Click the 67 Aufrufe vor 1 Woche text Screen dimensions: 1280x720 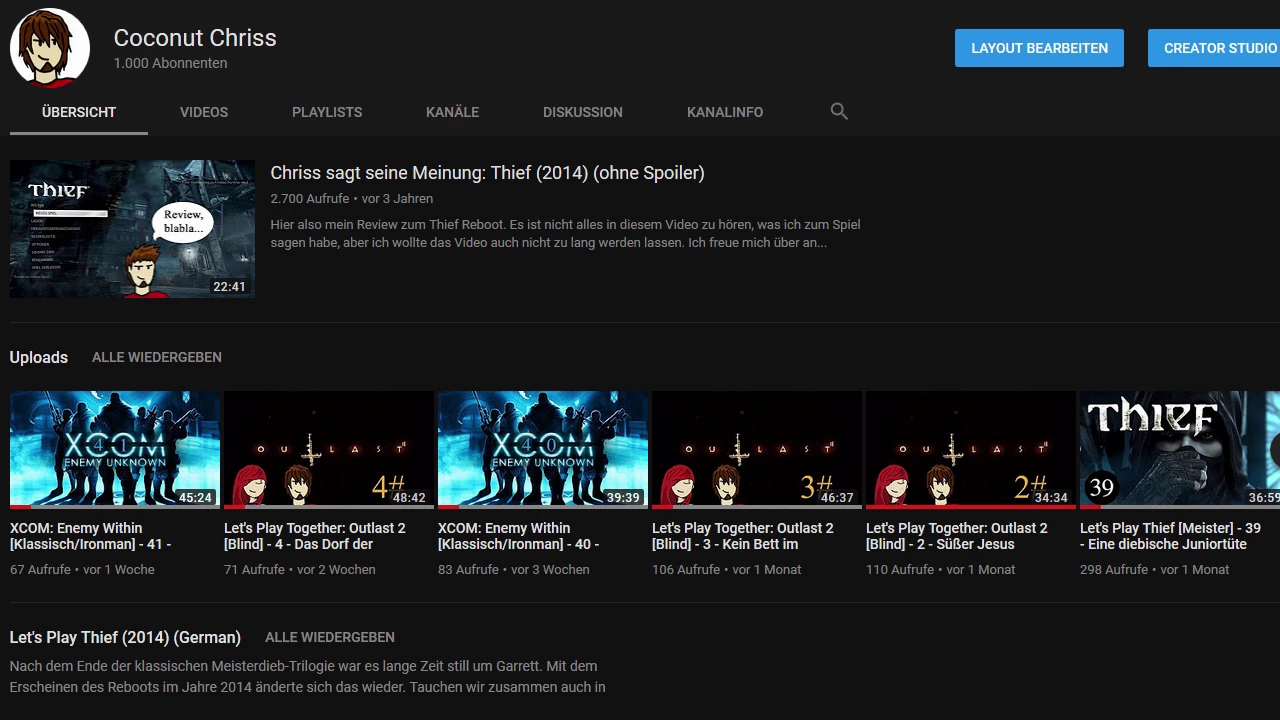click(x=82, y=569)
